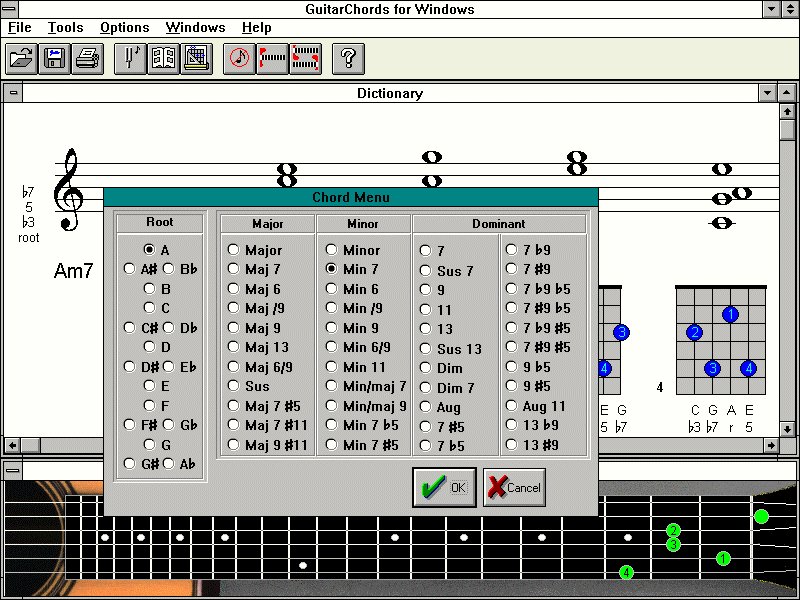Select the 7 #9 #5 chord option

(x=539, y=347)
